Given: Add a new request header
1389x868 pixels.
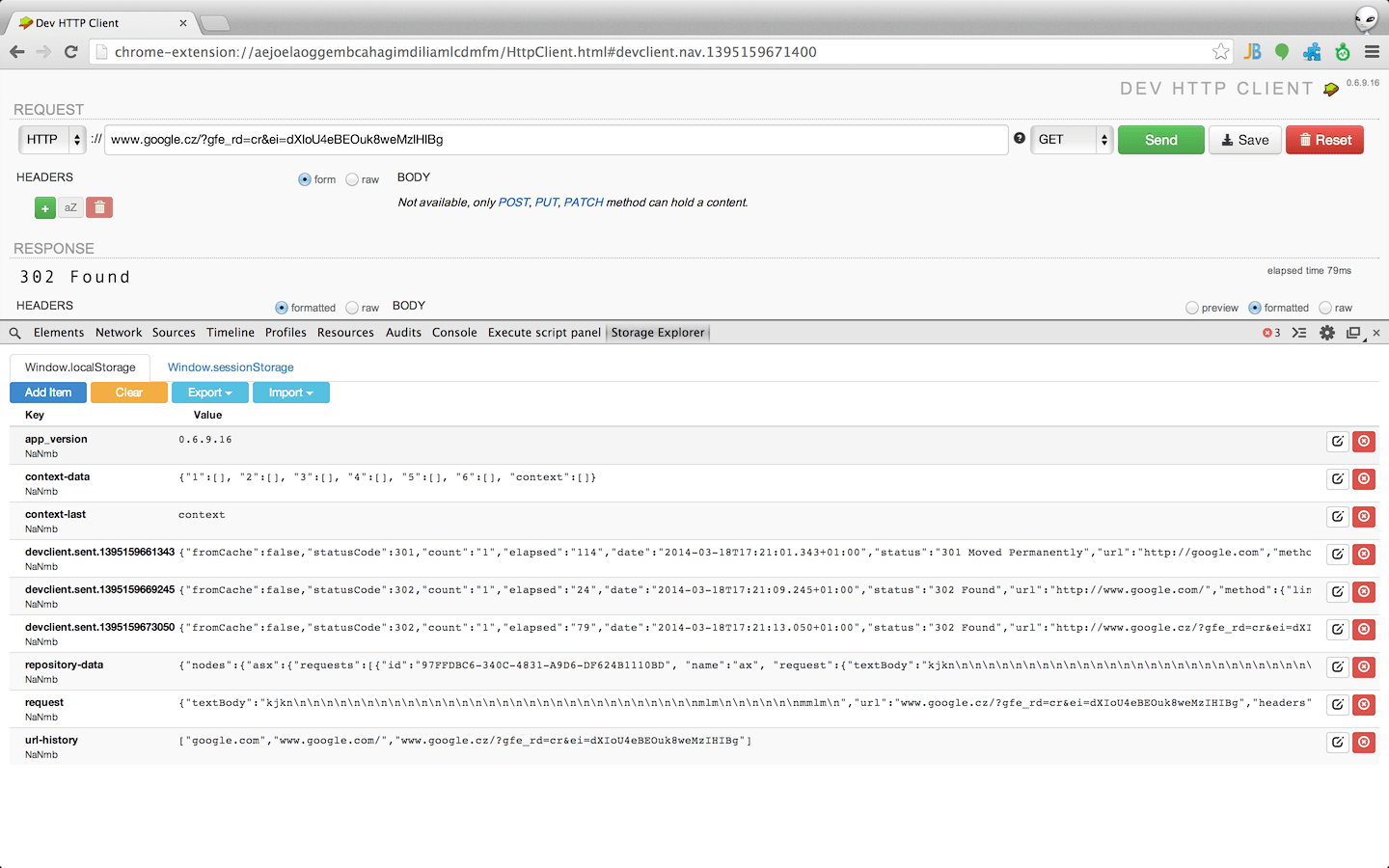Looking at the screenshot, I should tap(44, 206).
